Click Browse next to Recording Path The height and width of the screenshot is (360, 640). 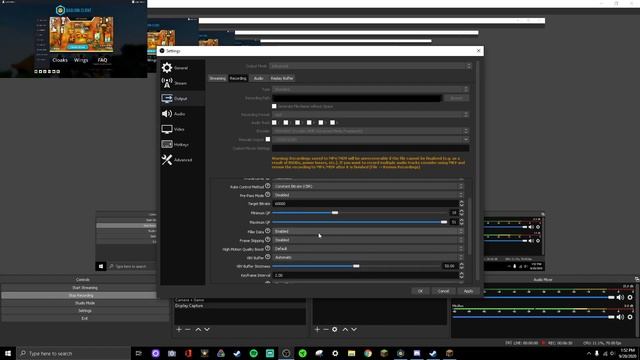coord(456,98)
